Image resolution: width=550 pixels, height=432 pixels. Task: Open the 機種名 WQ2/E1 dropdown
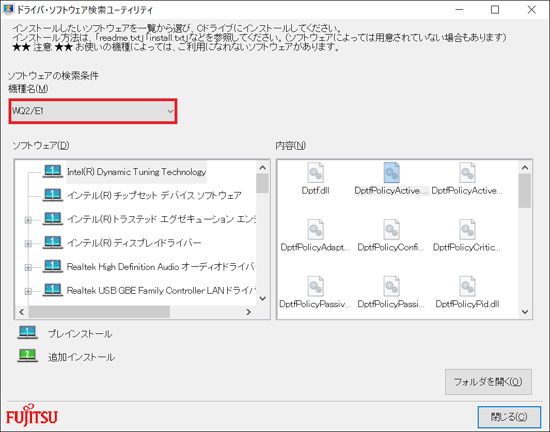93,111
